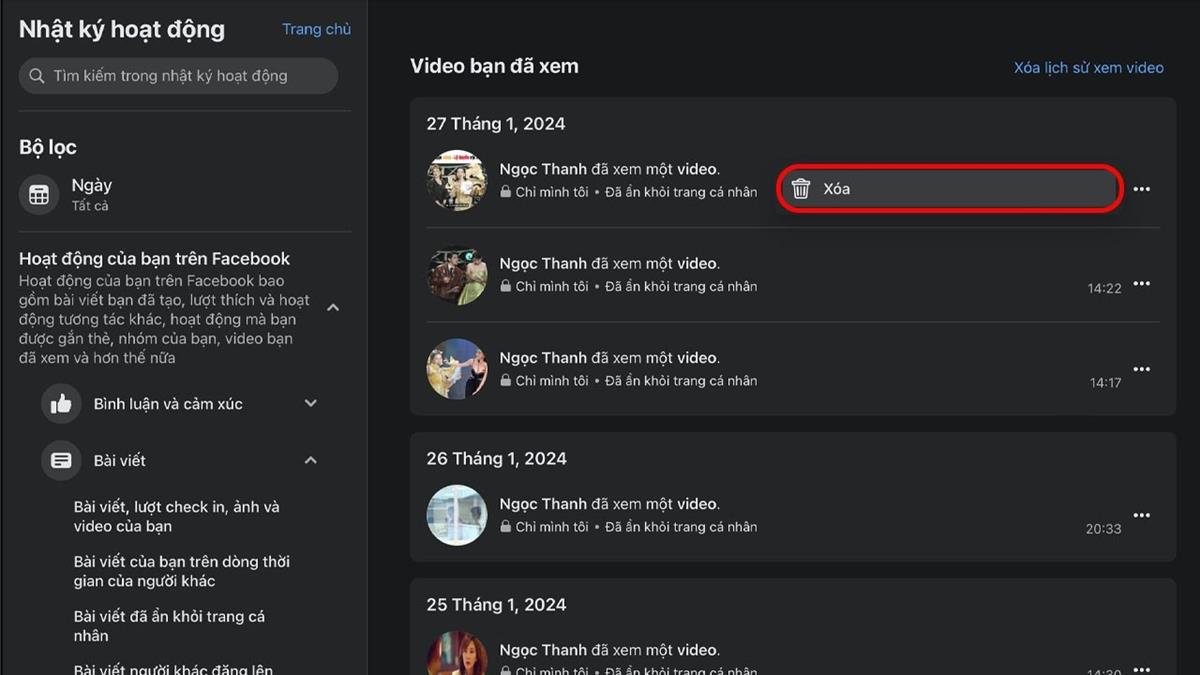Click the trash icon beside Xóa
The height and width of the screenshot is (675, 1200).
coord(801,189)
